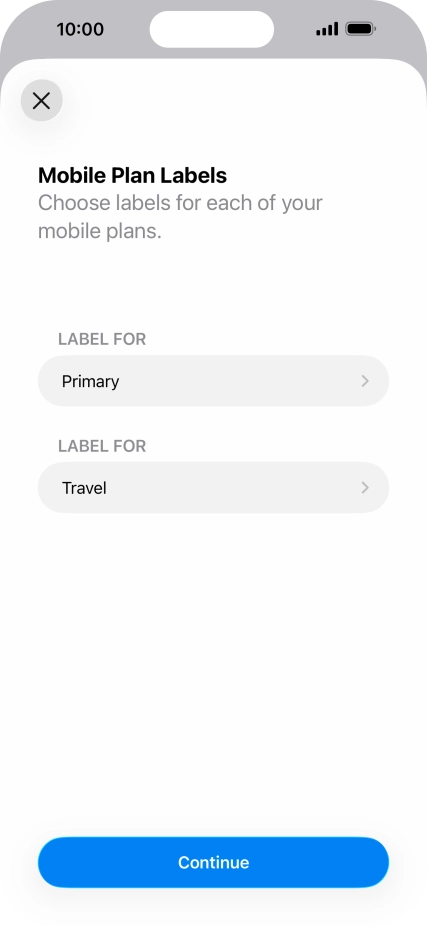Select the word Primary in first row
This screenshot has height=926, width=427.
coord(90,382)
